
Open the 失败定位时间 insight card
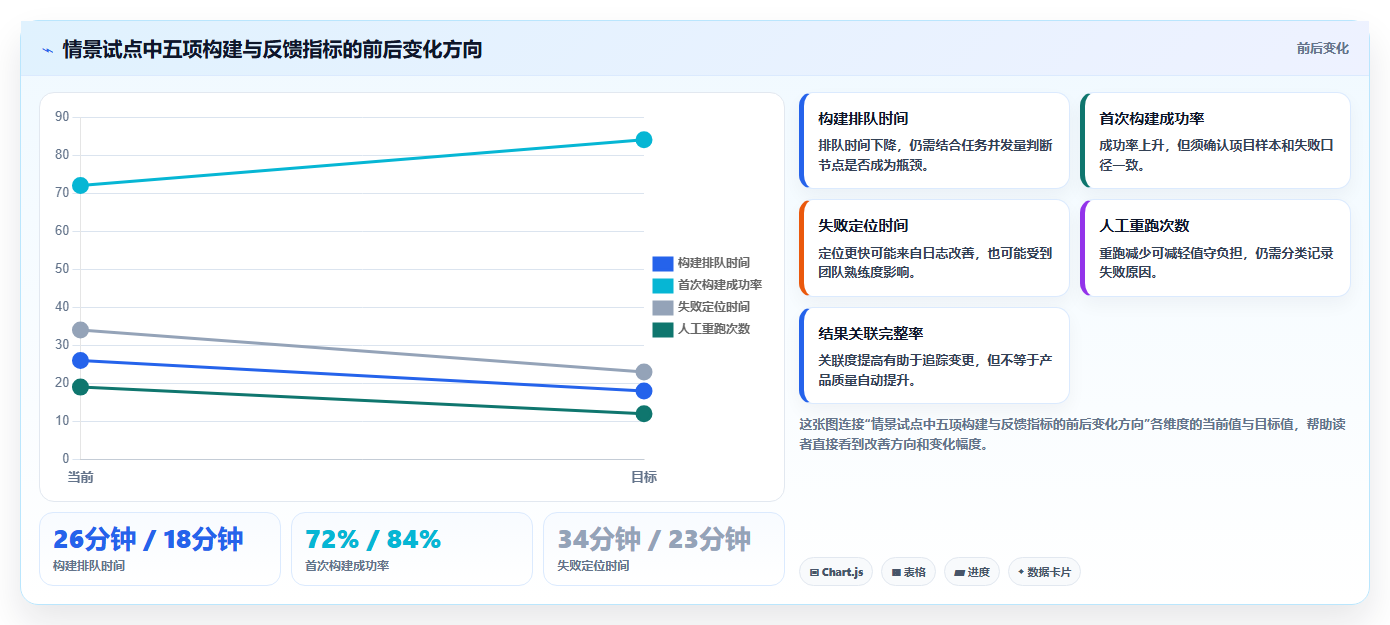pos(934,248)
